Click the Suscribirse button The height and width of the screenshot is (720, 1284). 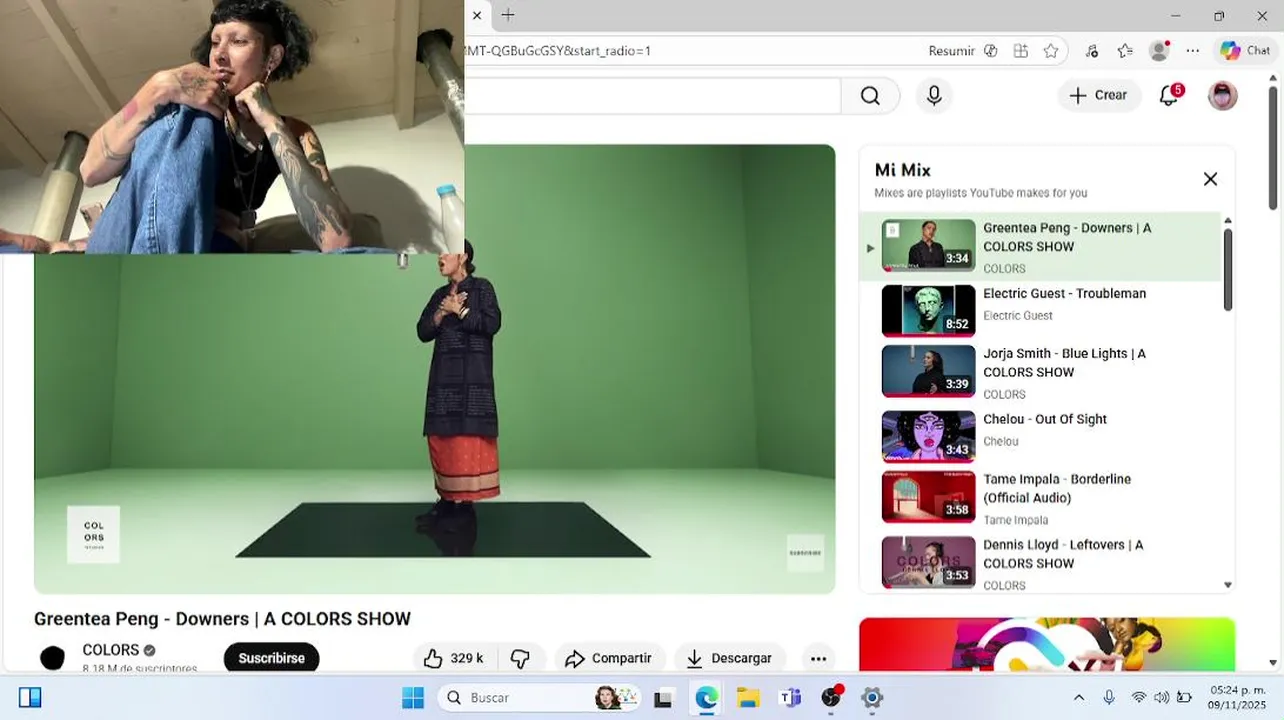[x=271, y=658]
